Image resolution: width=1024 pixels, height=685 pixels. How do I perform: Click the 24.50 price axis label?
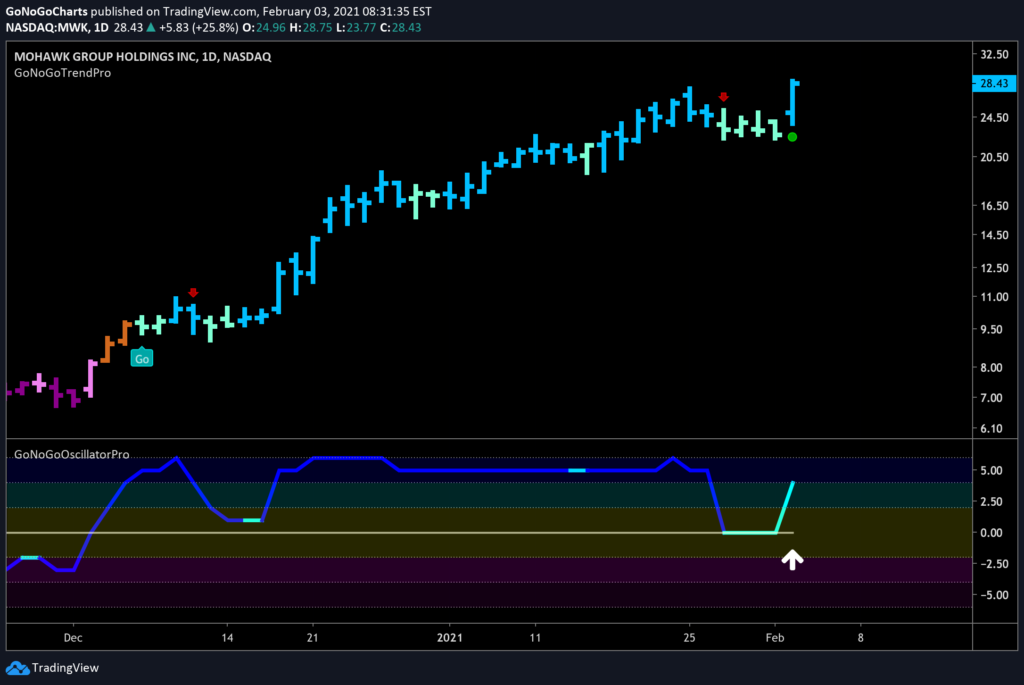(x=994, y=118)
